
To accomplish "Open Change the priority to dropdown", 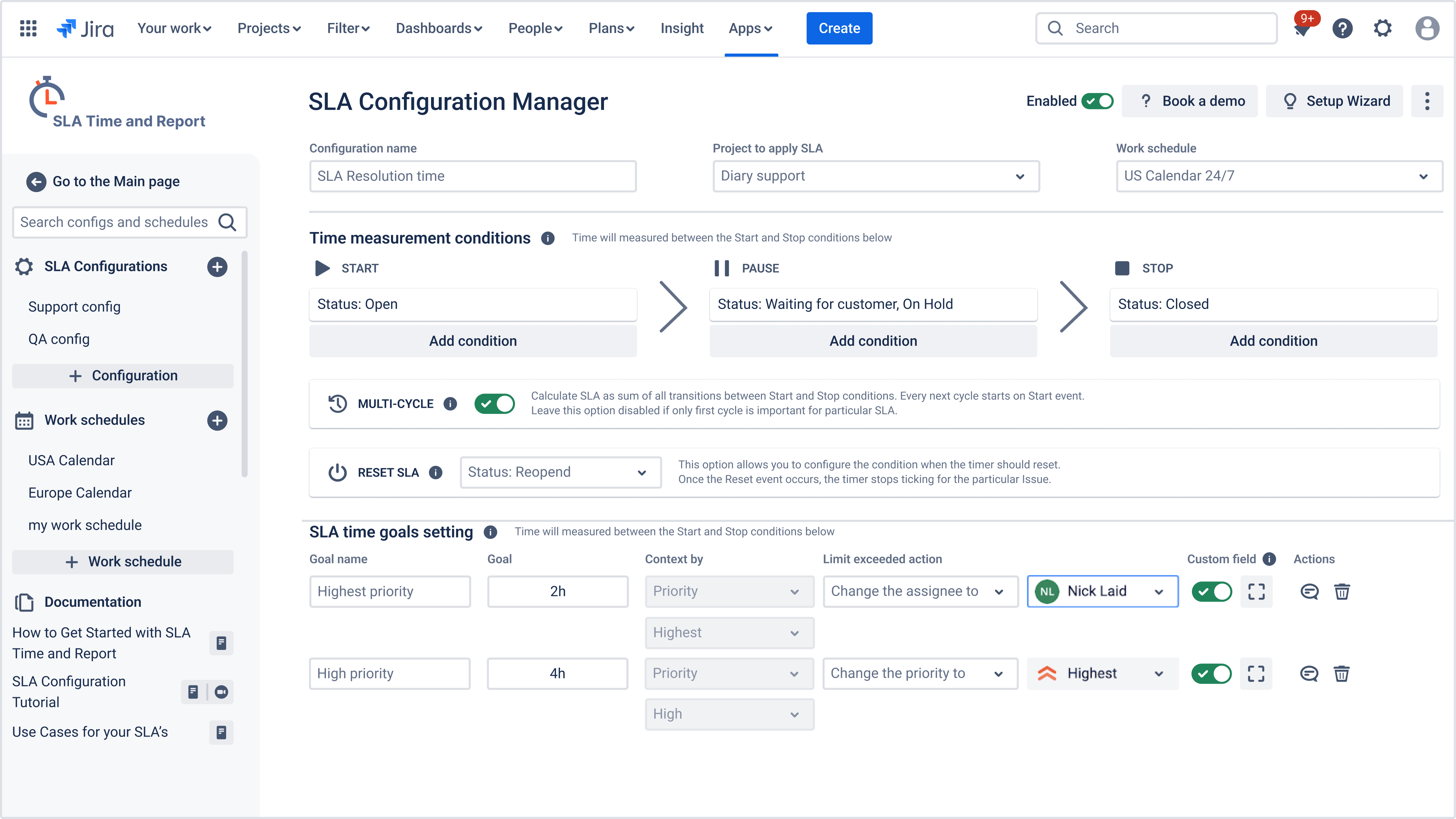I will [x=920, y=674].
